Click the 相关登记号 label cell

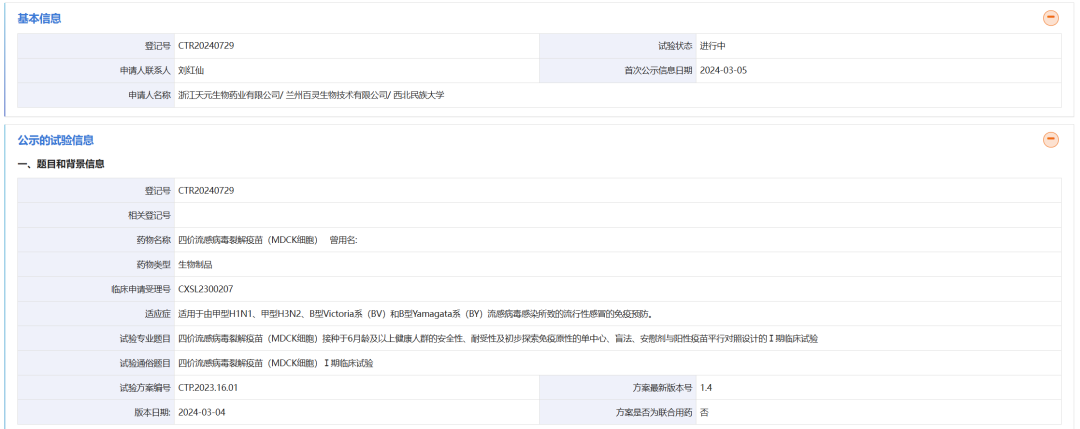[96, 215]
